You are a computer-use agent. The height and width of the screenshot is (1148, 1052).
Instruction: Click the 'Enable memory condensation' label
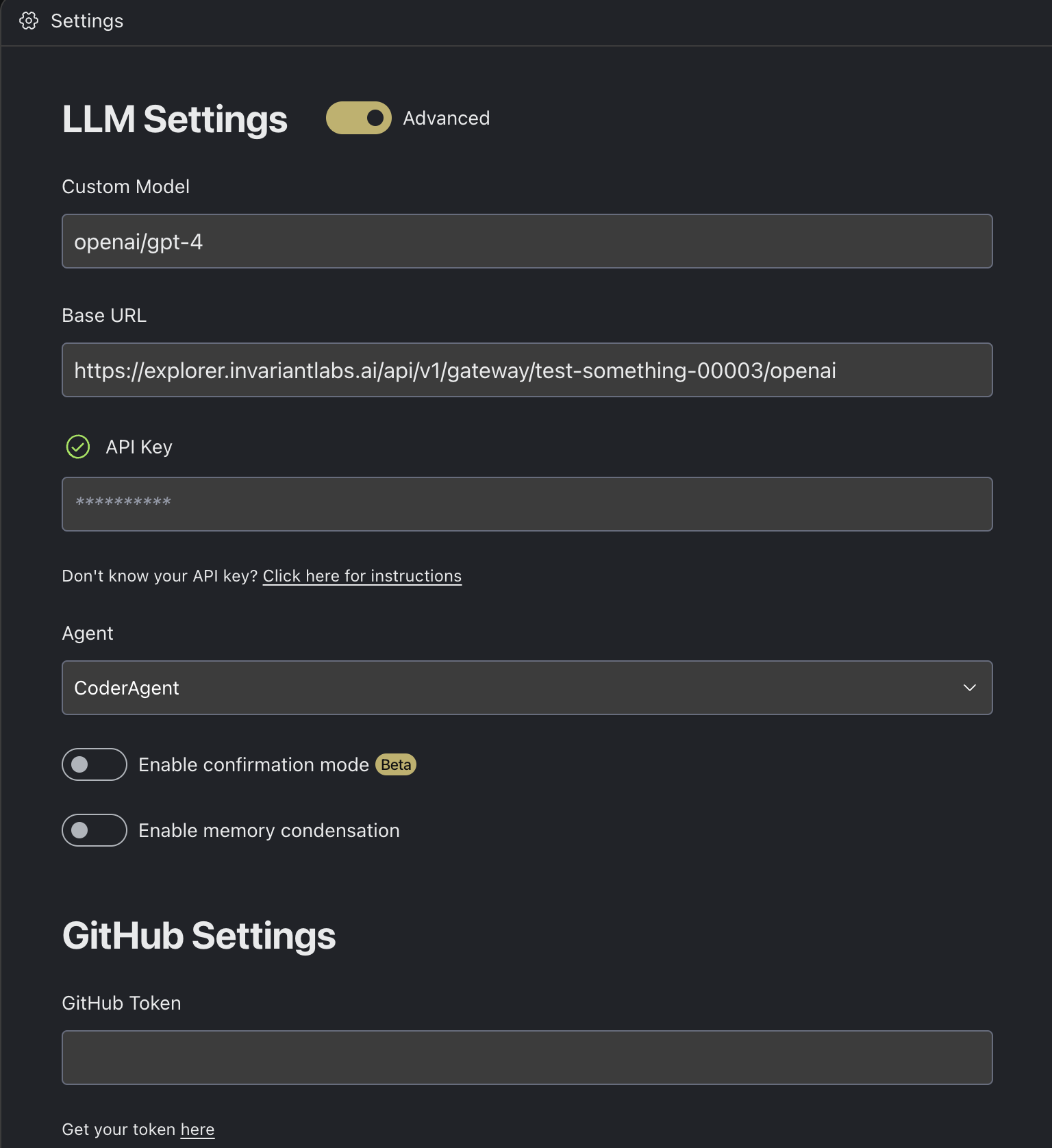[268, 830]
